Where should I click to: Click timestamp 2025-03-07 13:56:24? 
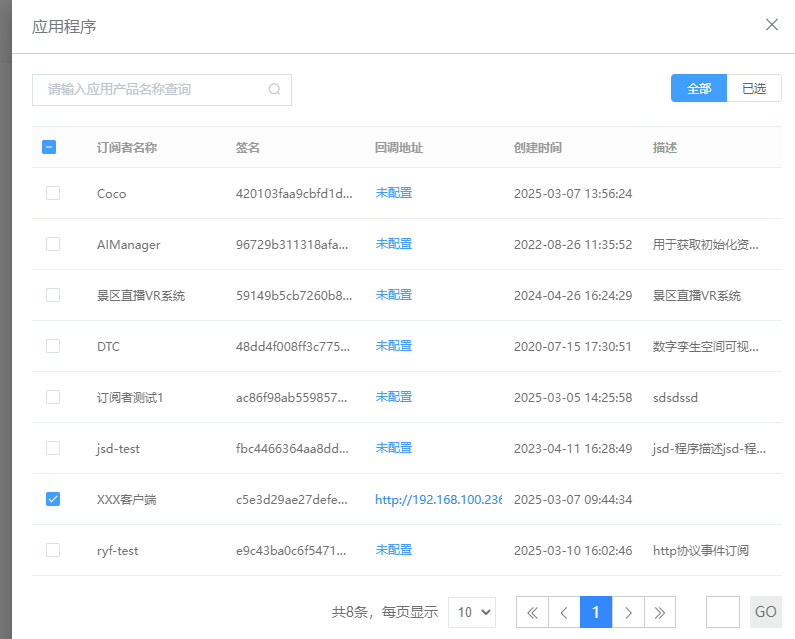point(573,194)
